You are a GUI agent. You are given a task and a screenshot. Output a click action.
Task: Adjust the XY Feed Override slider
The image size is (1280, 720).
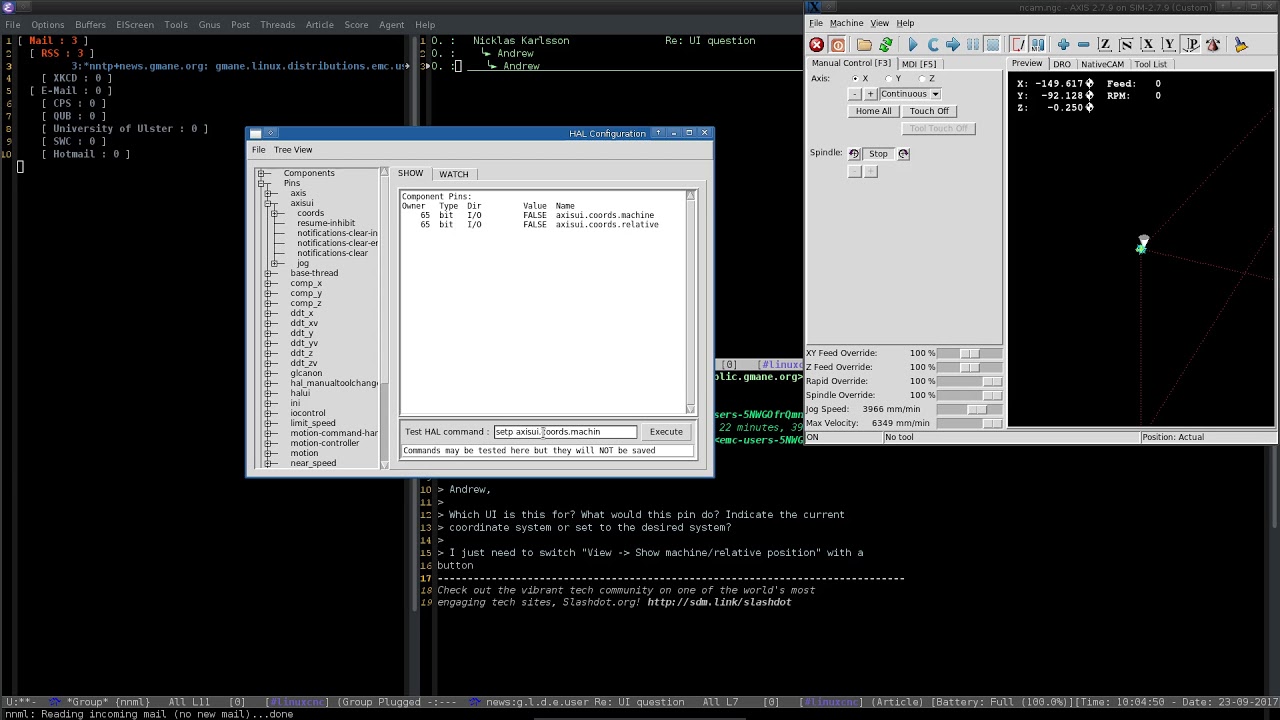click(x=970, y=353)
